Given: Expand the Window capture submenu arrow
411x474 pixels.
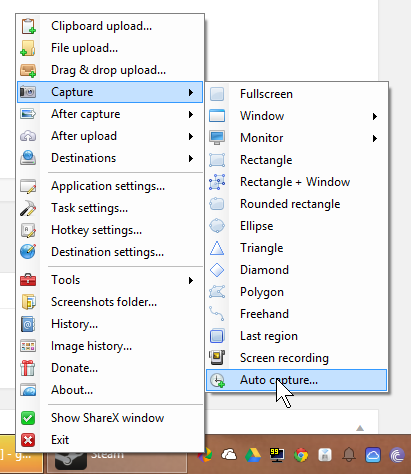Looking at the screenshot, I should (x=375, y=116).
